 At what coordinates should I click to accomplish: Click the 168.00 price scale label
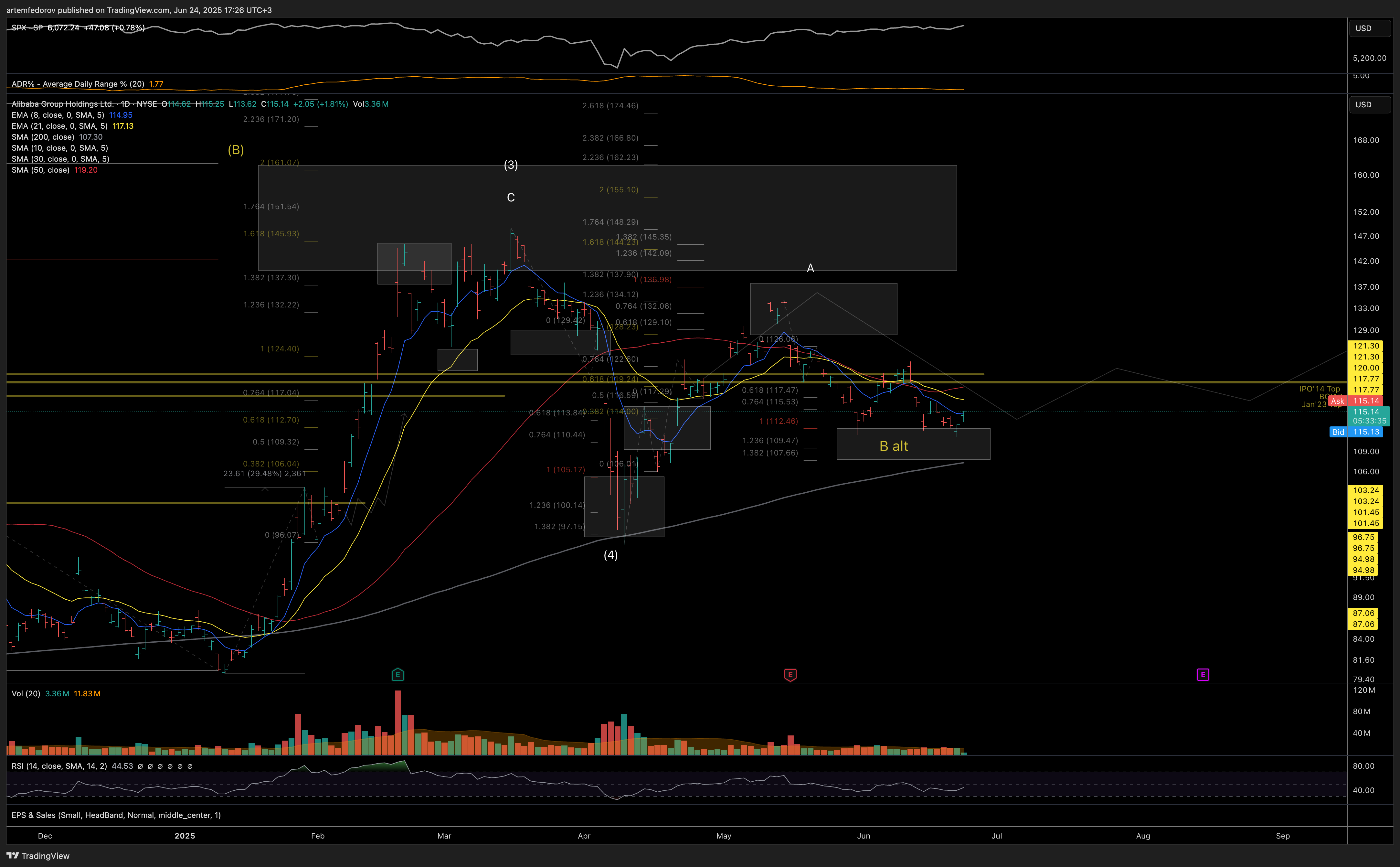[1366, 140]
